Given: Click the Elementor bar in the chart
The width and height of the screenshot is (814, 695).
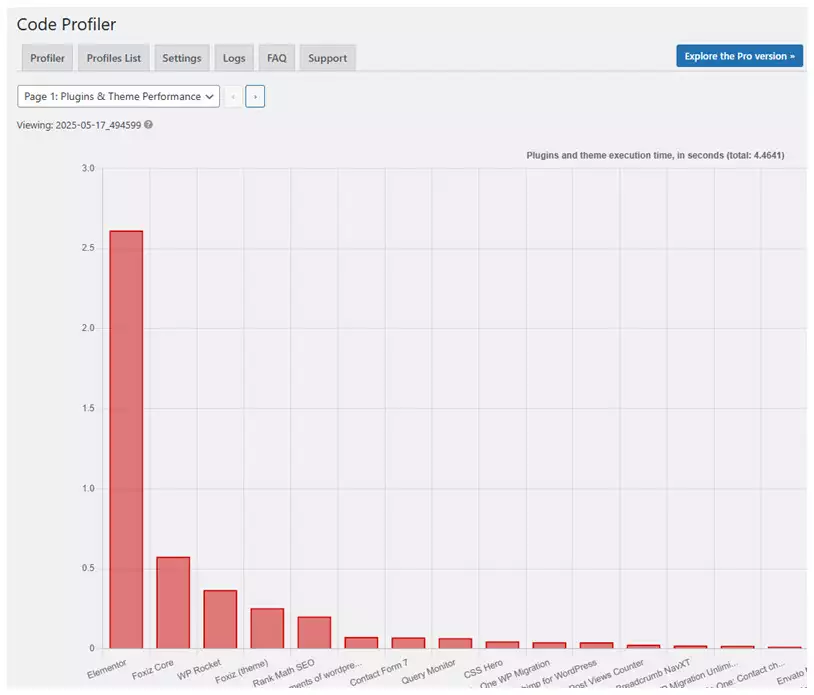Looking at the screenshot, I should point(126,439).
